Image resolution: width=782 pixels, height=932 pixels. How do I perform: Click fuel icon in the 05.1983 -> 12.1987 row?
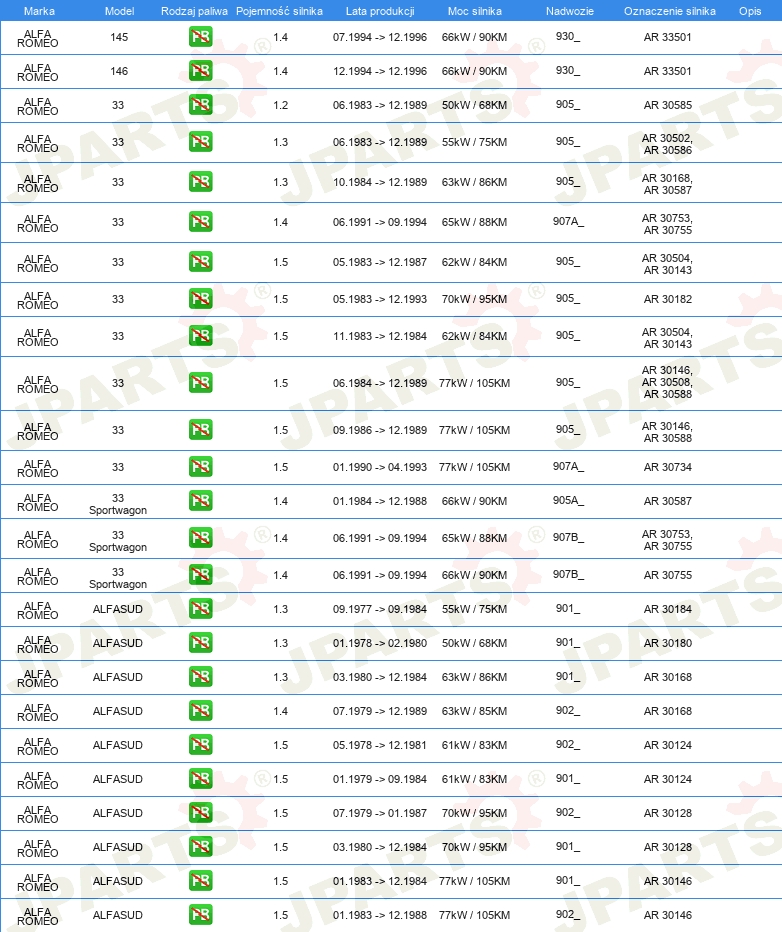point(201,262)
